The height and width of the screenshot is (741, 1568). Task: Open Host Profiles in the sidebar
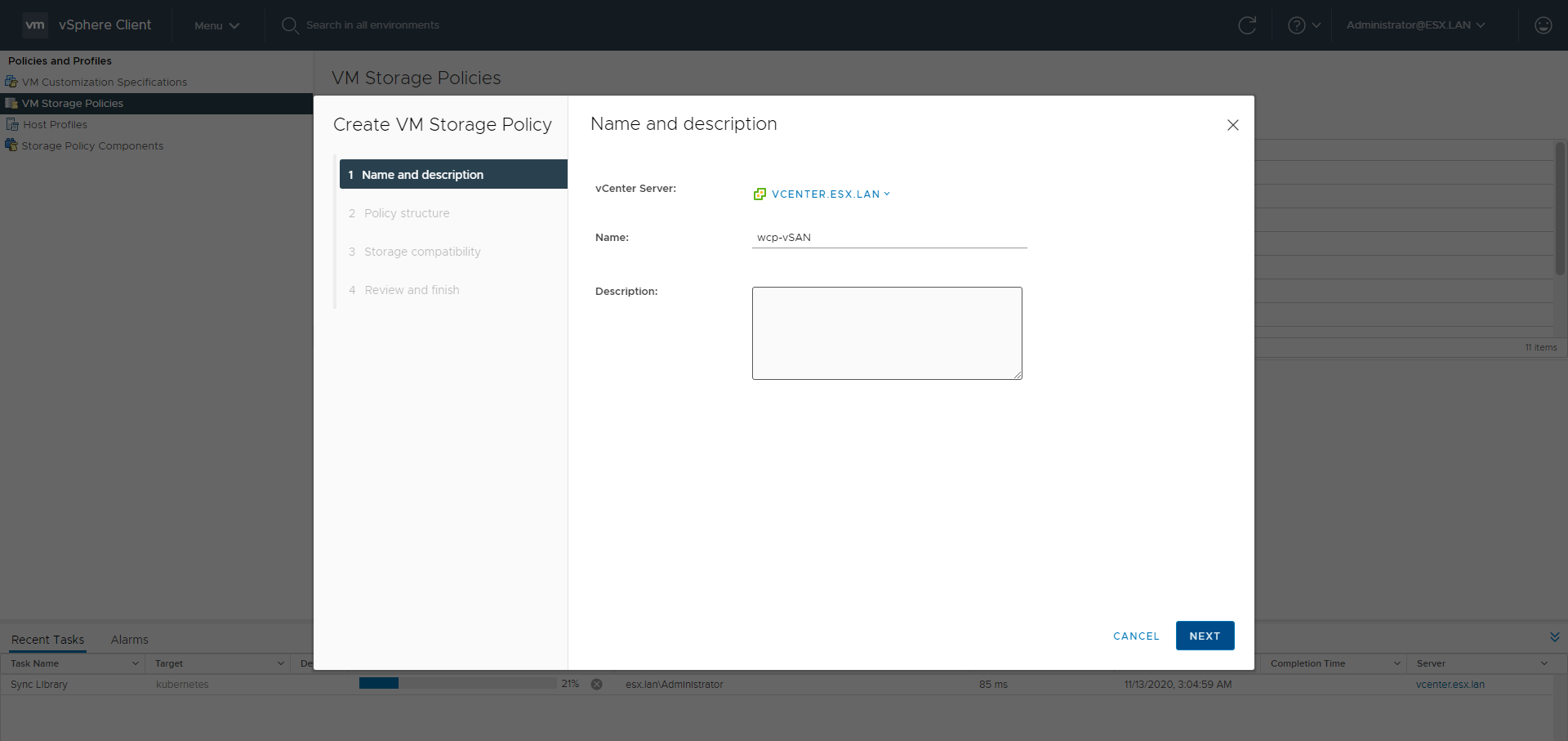(55, 125)
